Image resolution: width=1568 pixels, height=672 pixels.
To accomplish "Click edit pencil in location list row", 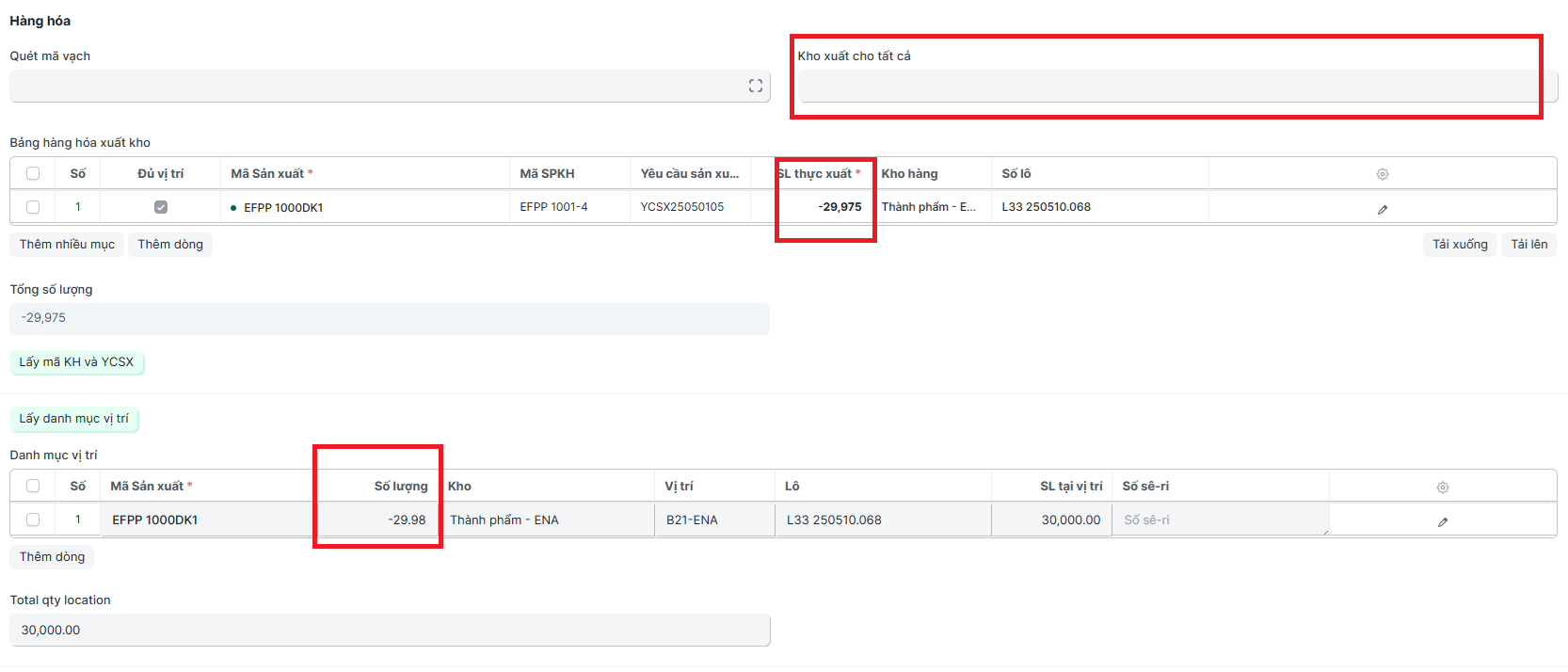I will point(1442,521).
